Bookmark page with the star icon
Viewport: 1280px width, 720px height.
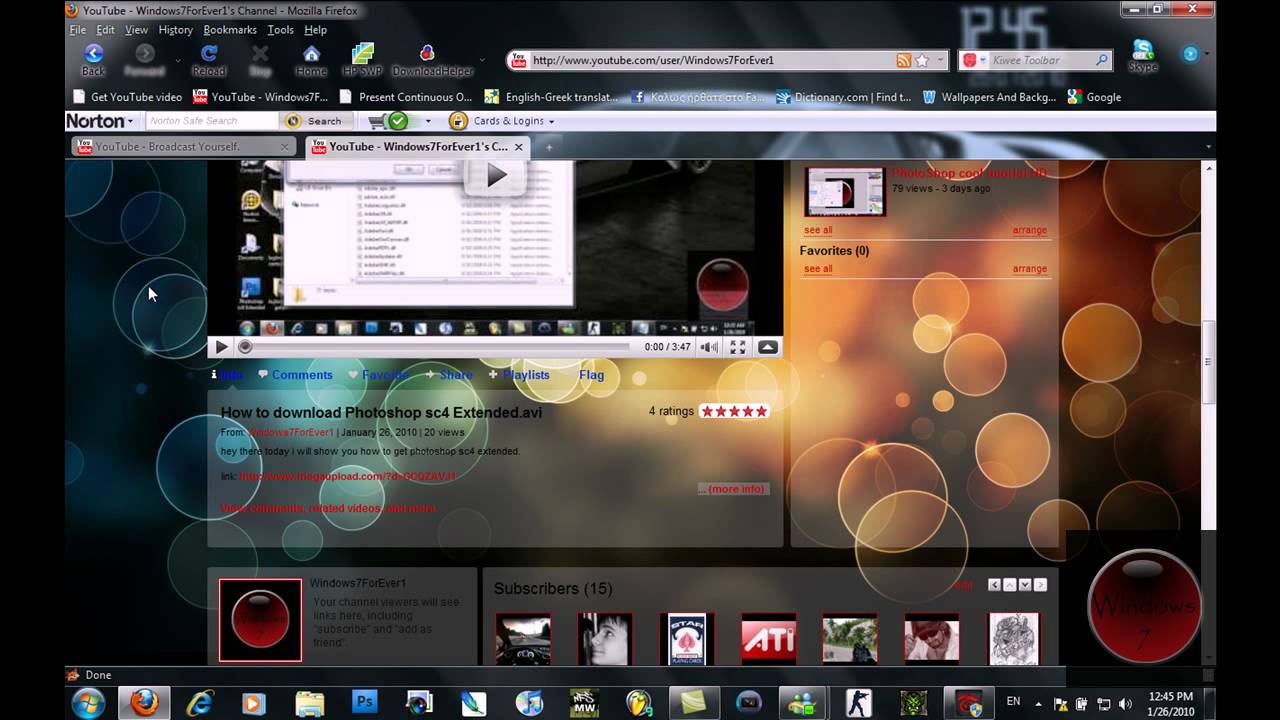(922, 60)
